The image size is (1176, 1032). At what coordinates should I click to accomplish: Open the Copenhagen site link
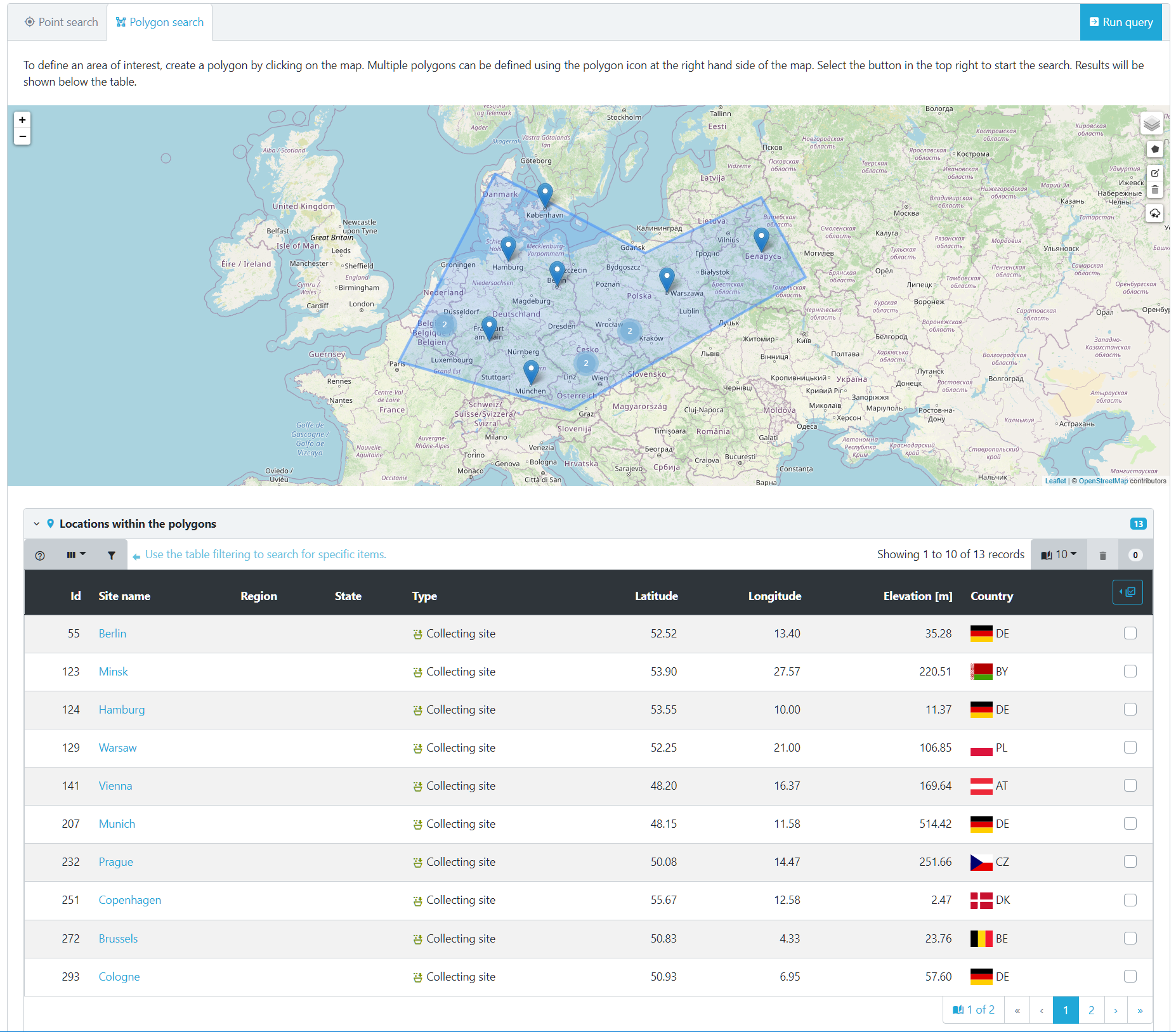(x=129, y=900)
